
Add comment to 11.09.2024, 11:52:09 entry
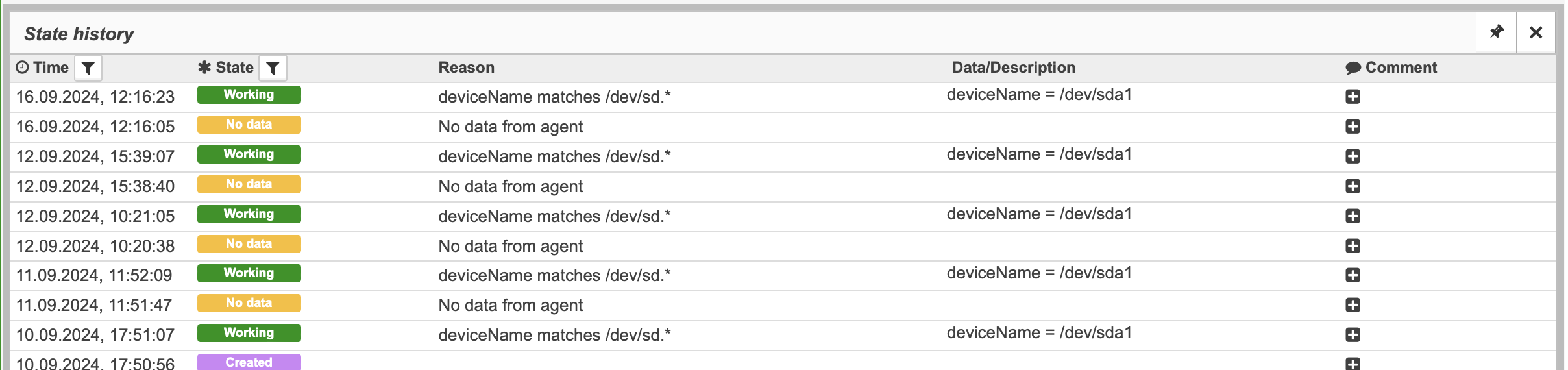coord(1353,275)
